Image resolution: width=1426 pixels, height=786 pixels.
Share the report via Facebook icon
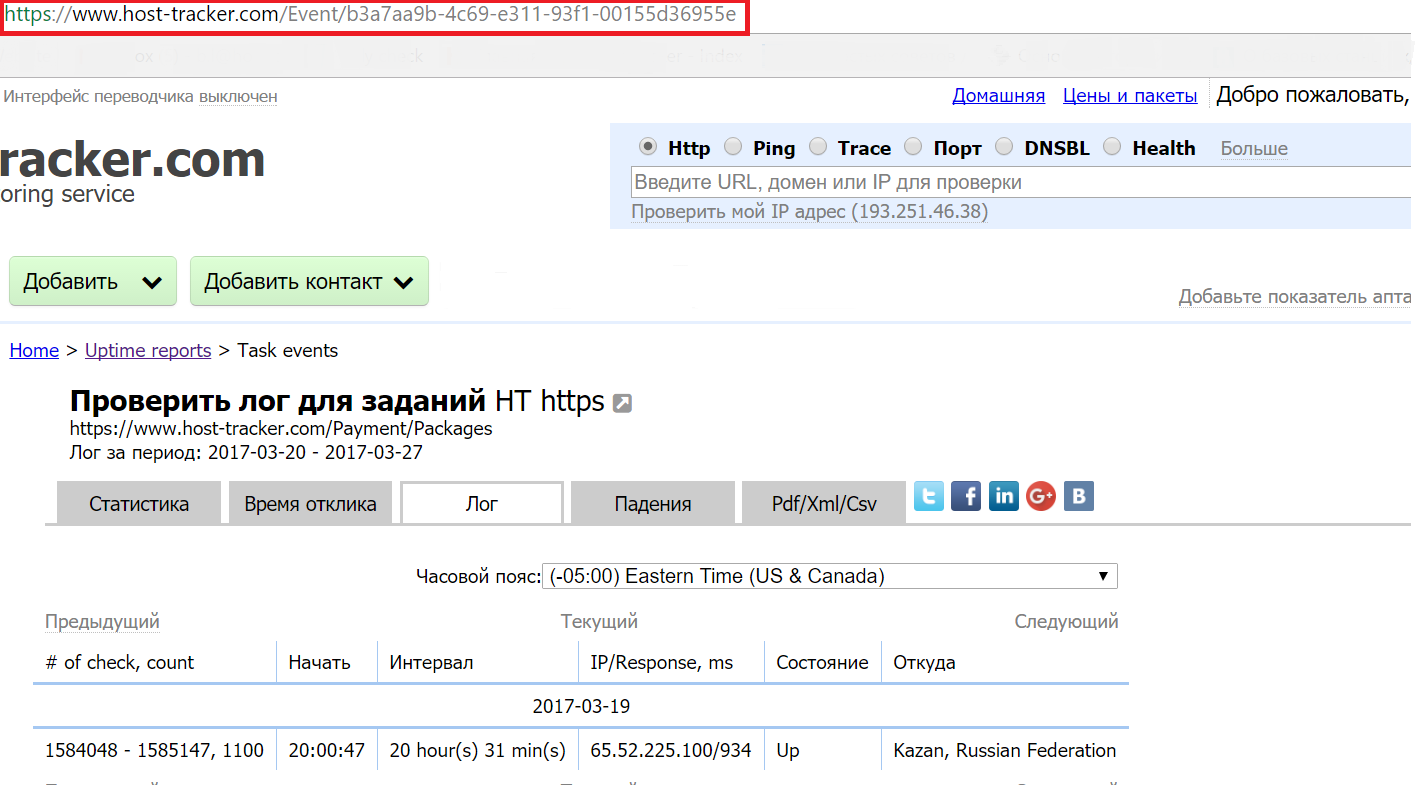[x=965, y=495]
